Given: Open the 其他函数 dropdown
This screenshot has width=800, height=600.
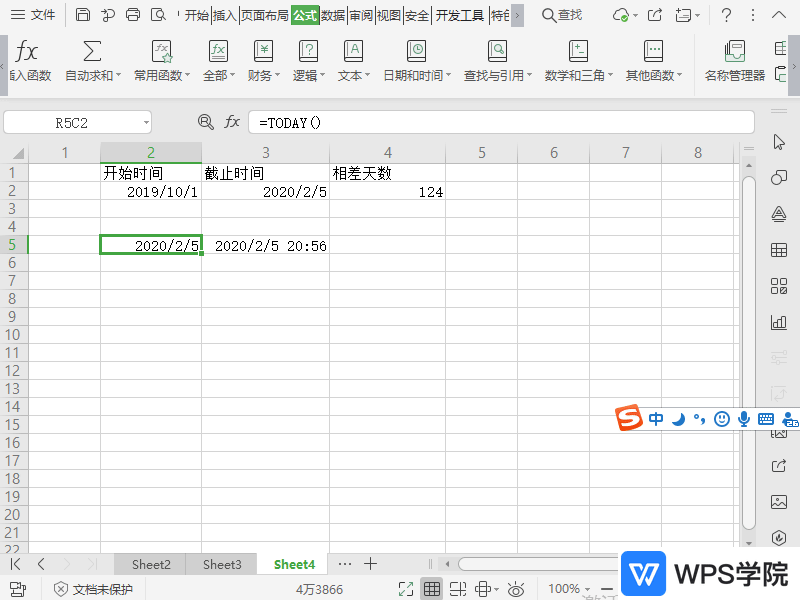Looking at the screenshot, I should coord(654,61).
